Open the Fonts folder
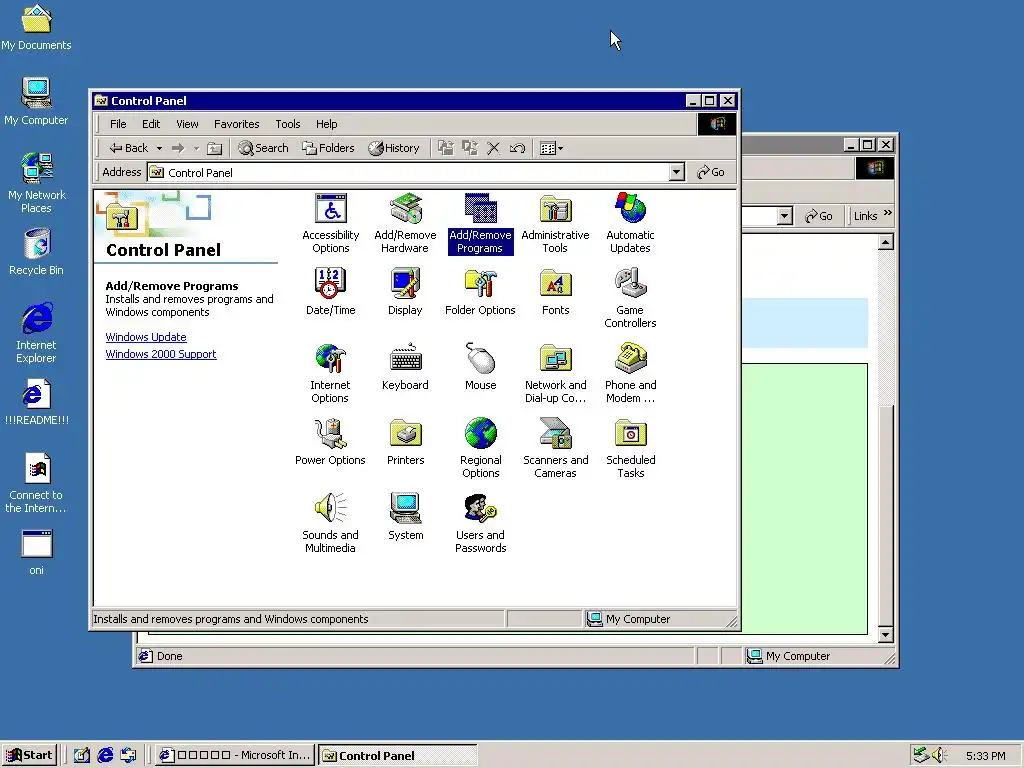Viewport: 1024px width, 768px height. click(555, 292)
